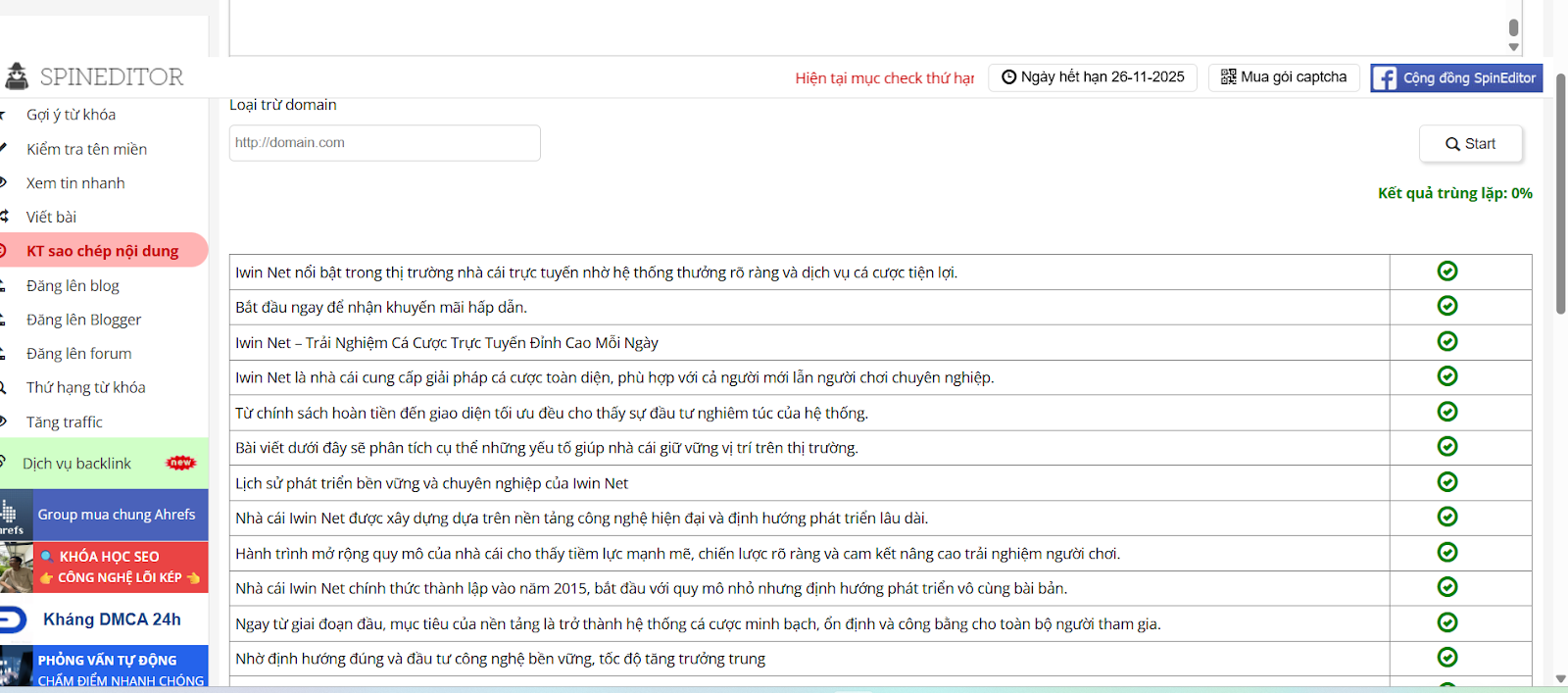Open 'Cộng đồng SpinEditor' link
1568x693 pixels.
point(1468,78)
